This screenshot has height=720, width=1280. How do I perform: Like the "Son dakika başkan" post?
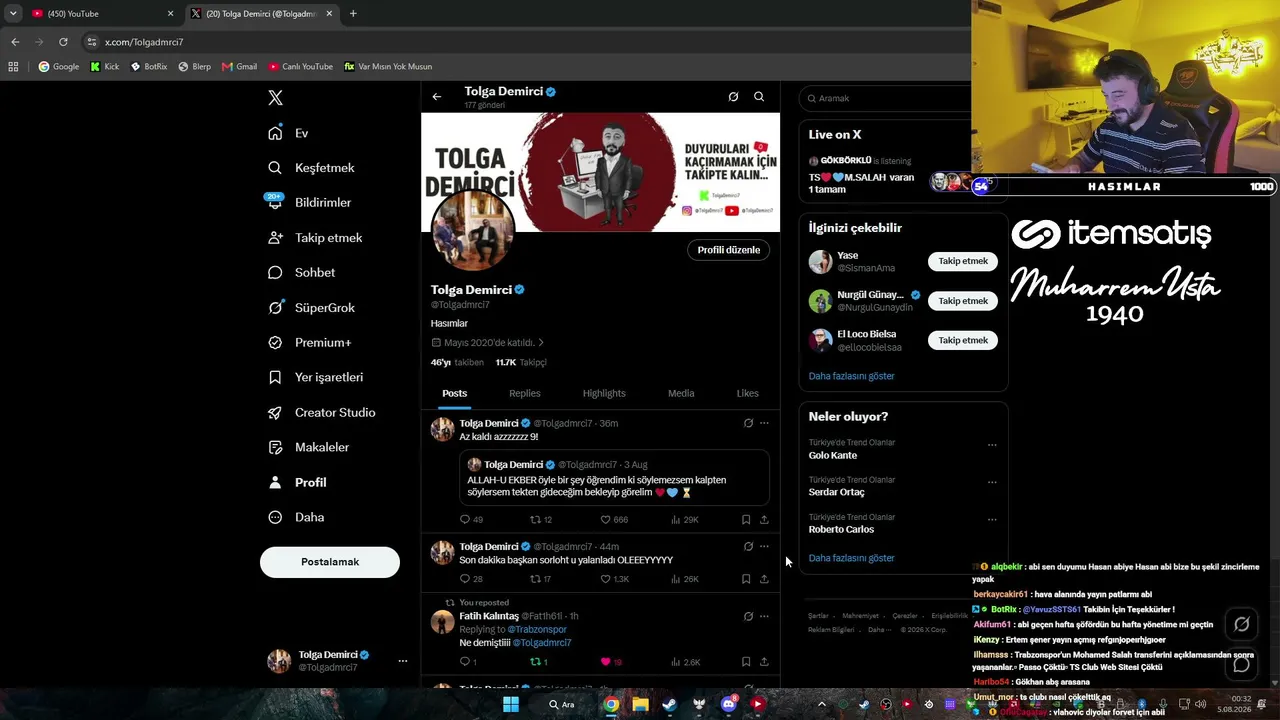coord(614,579)
